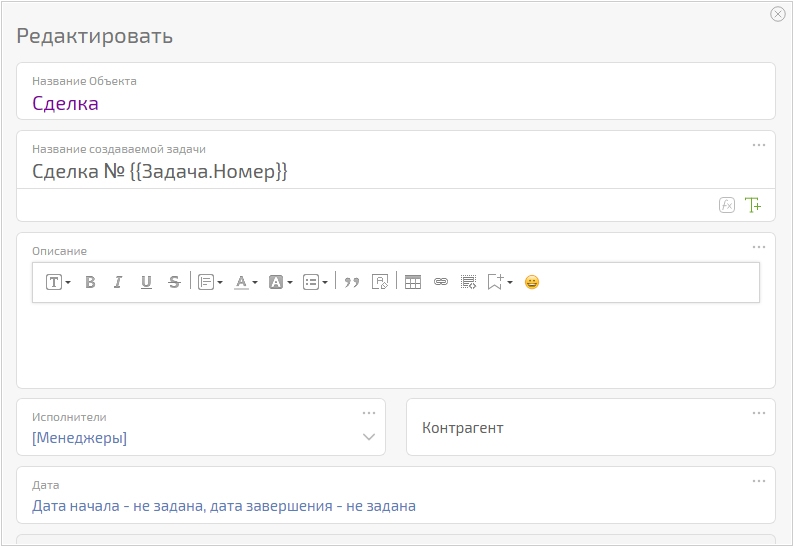Toggle italic formatting in description editor
The width and height of the screenshot is (793, 546).
(117, 282)
